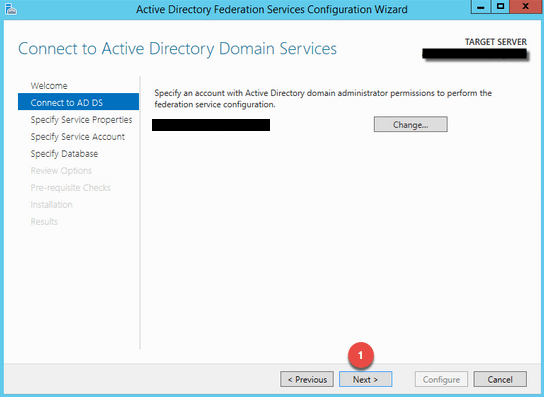
Task: Cancel the configuration wizard
Action: [x=500, y=379]
